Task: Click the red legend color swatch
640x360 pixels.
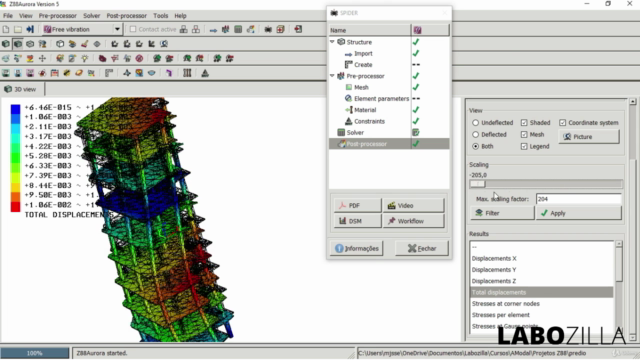Action: click(x=16, y=207)
